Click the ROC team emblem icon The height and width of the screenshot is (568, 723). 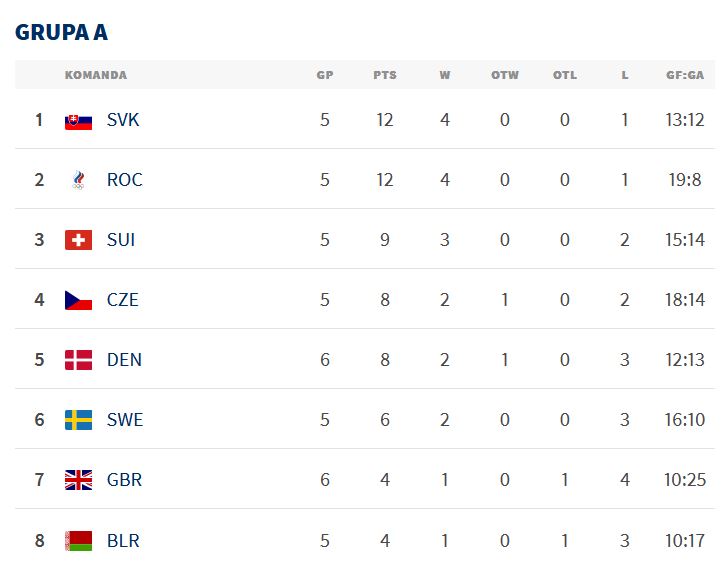[78, 180]
